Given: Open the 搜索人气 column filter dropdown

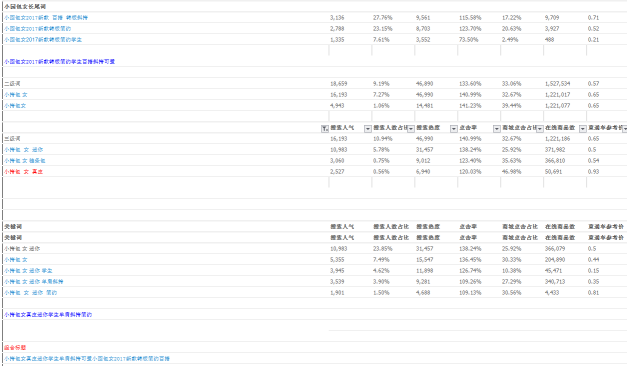Looking at the screenshot, I should [367, 128].
